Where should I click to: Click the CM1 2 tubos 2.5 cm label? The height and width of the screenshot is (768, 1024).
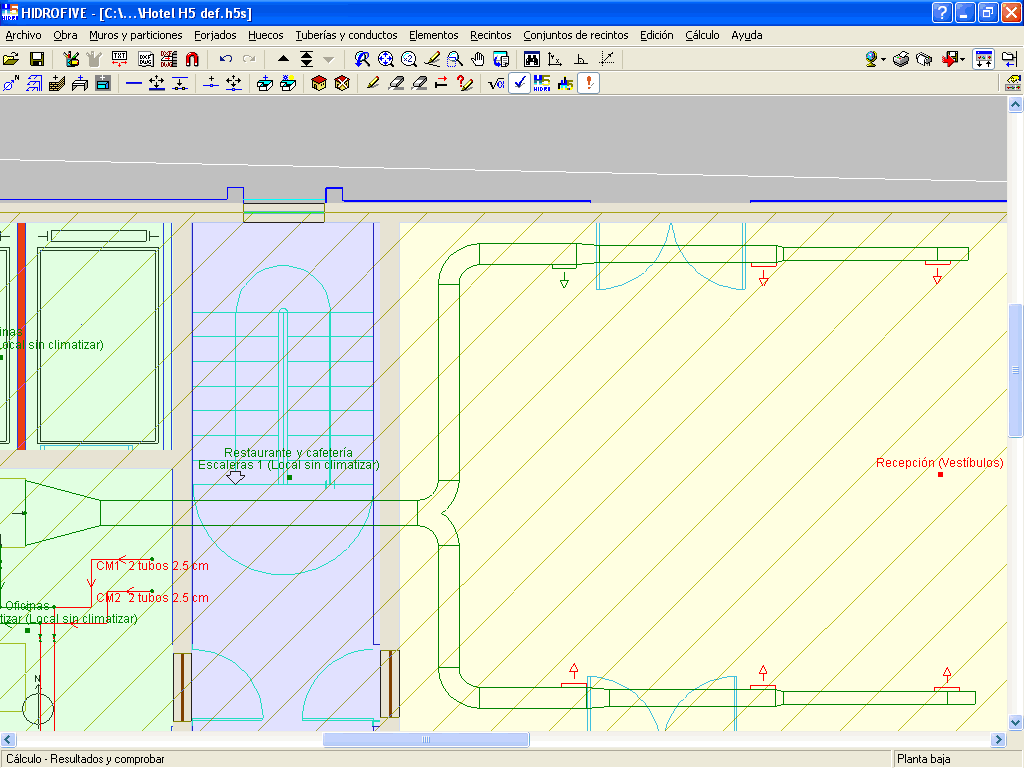pyautogui.click(x=152, y=566)
